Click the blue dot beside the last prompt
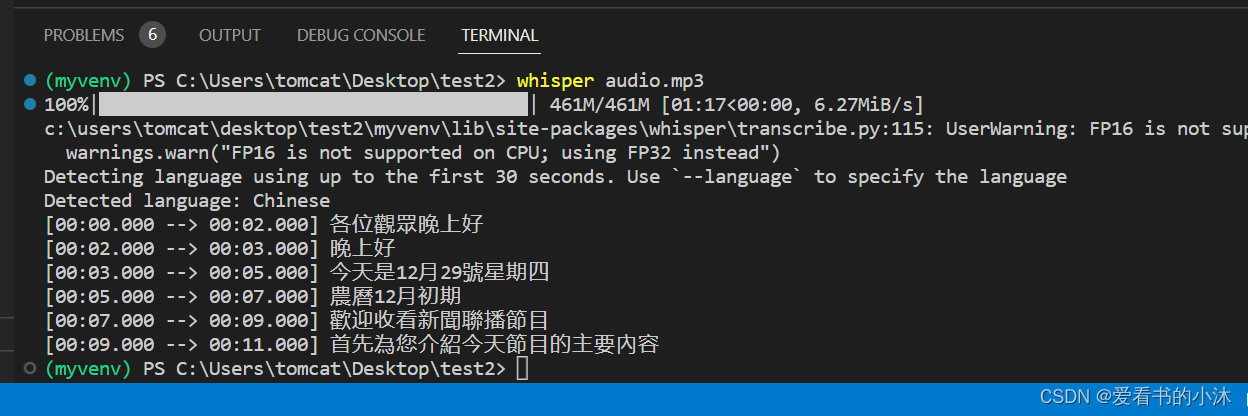This screenshot has width=1248, height=416. tap(30, 368)
